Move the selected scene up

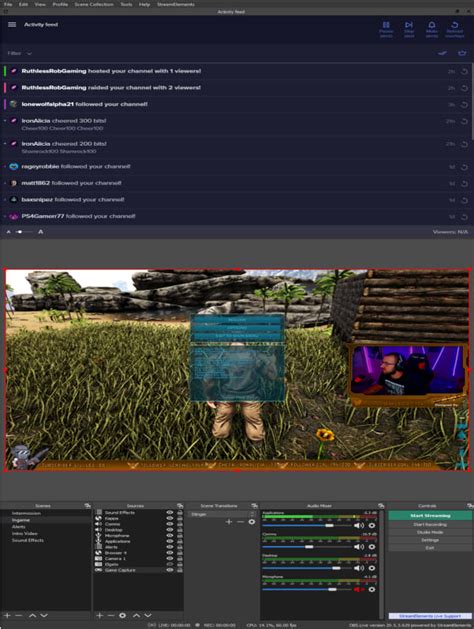point(32,615)
